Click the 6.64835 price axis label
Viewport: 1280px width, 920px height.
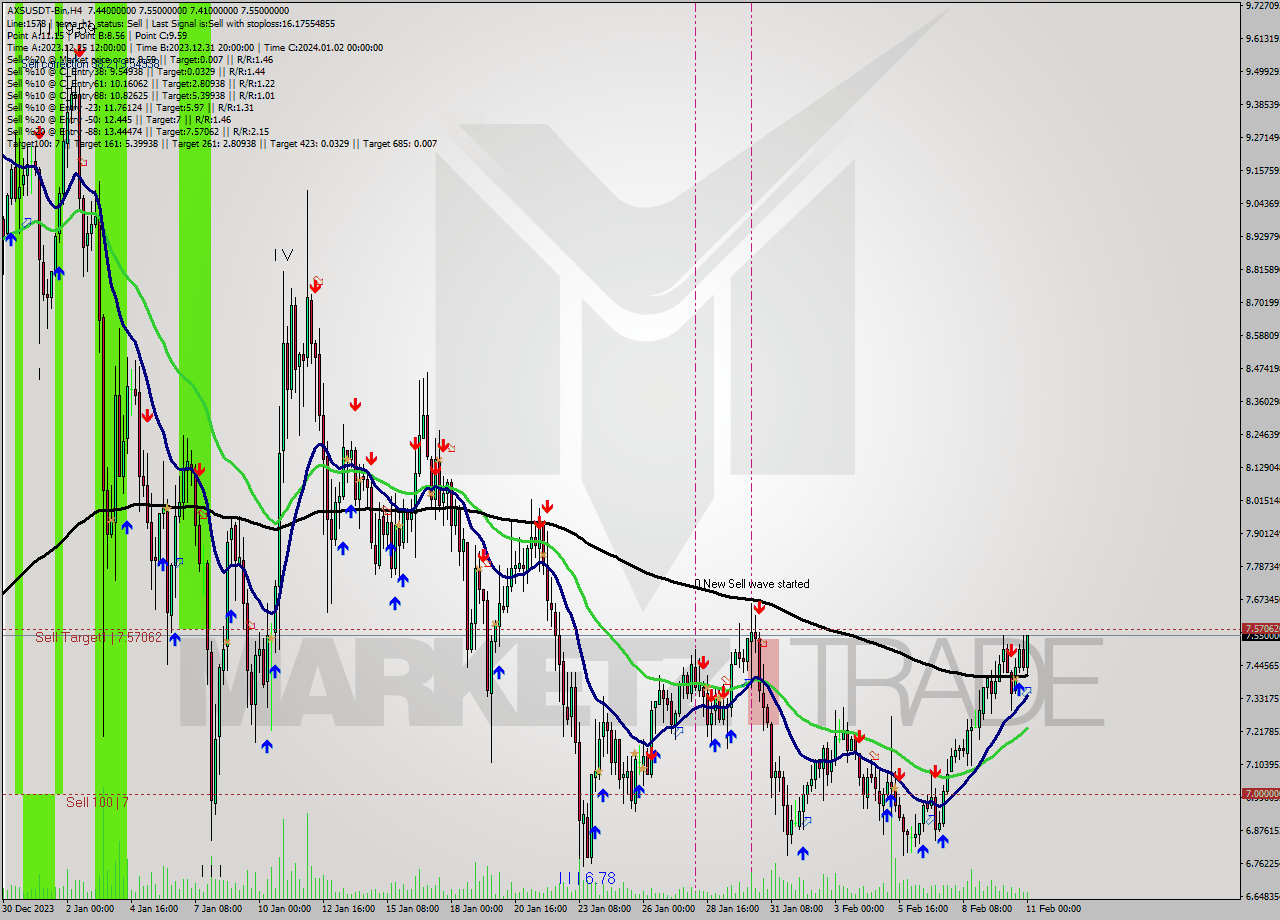pos(1262,896)
